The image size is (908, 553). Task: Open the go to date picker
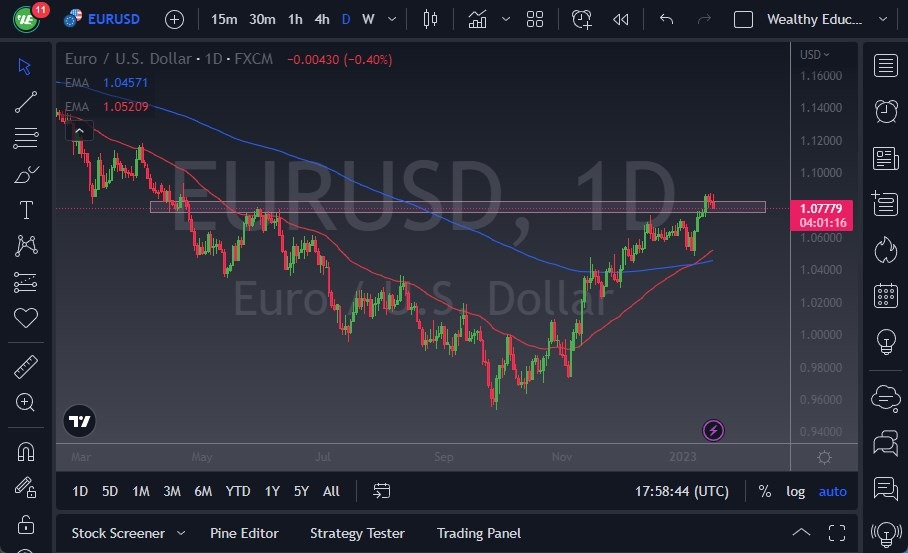(x=382, y=491)
